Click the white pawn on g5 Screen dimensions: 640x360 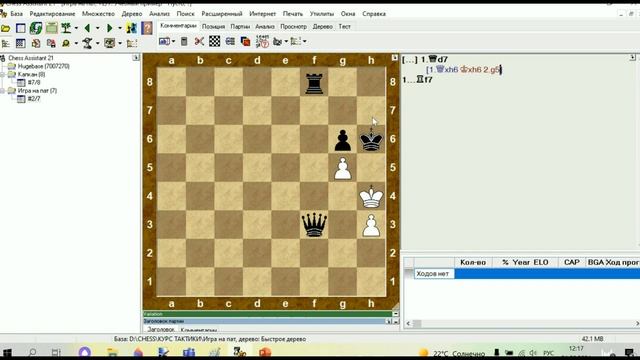[342, 169]
